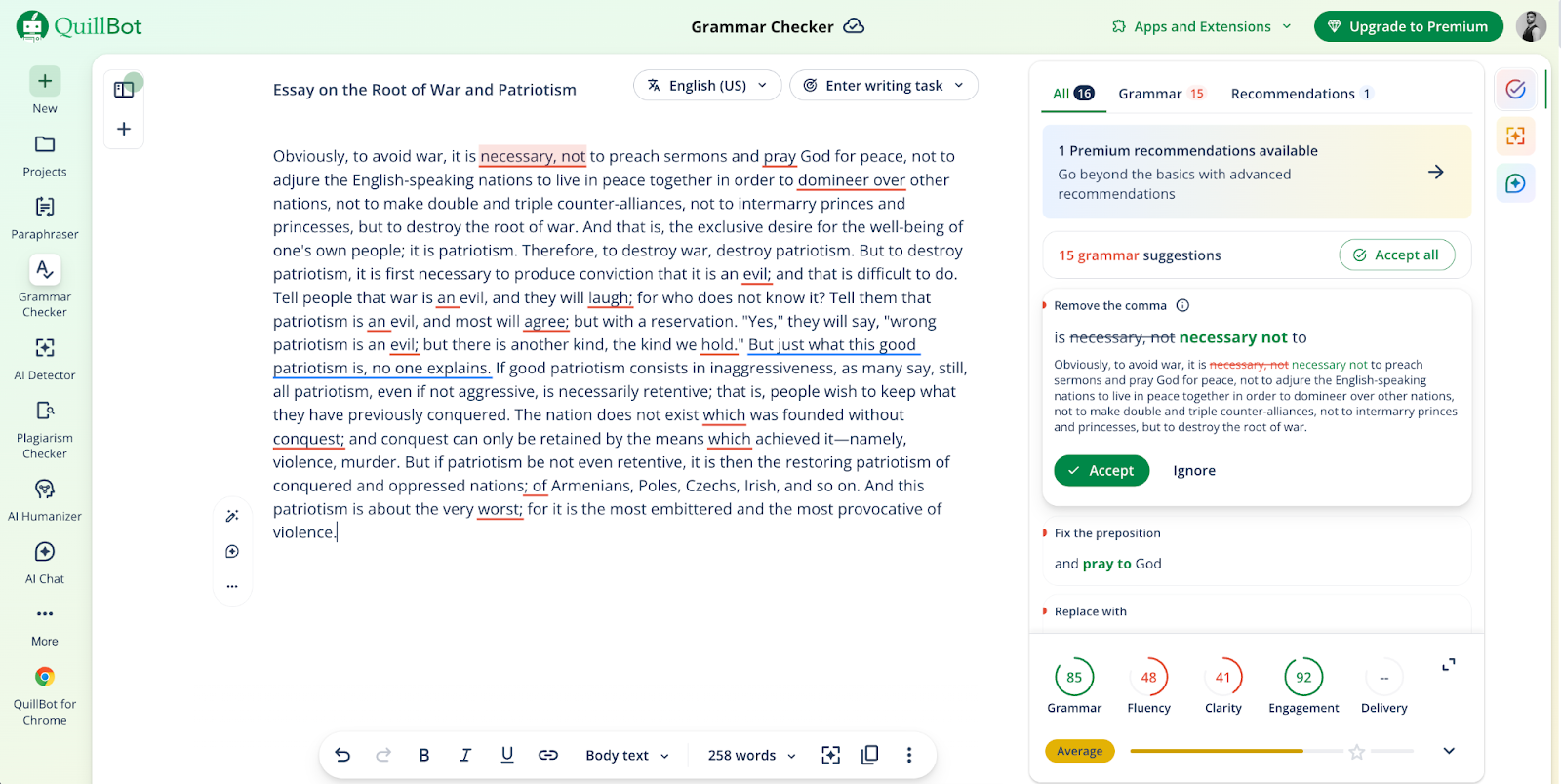This screenshot has width=1561, height=784.
Task: Click the QuillBot logo
Action: tap(79, 26)
